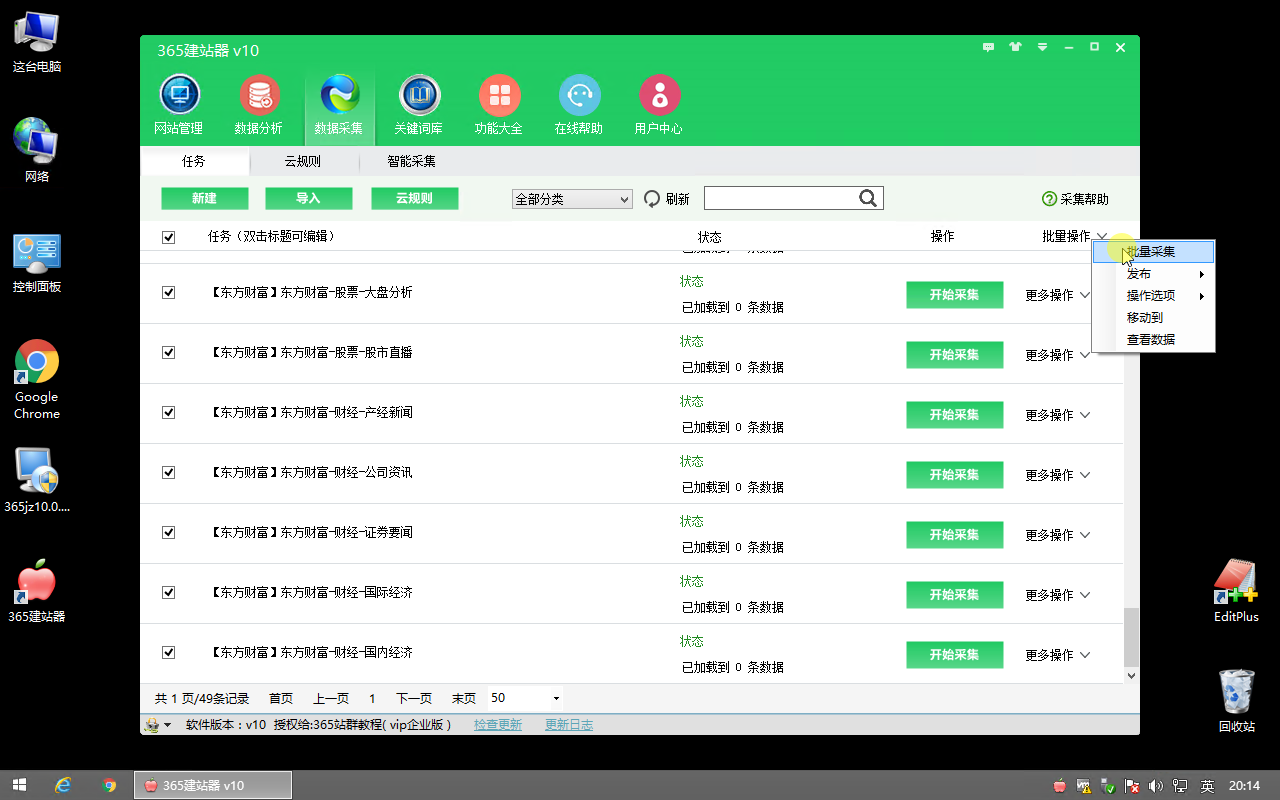The image size is (1280, 800).
Task: Click the 新建 button
Action: (204, 199)
